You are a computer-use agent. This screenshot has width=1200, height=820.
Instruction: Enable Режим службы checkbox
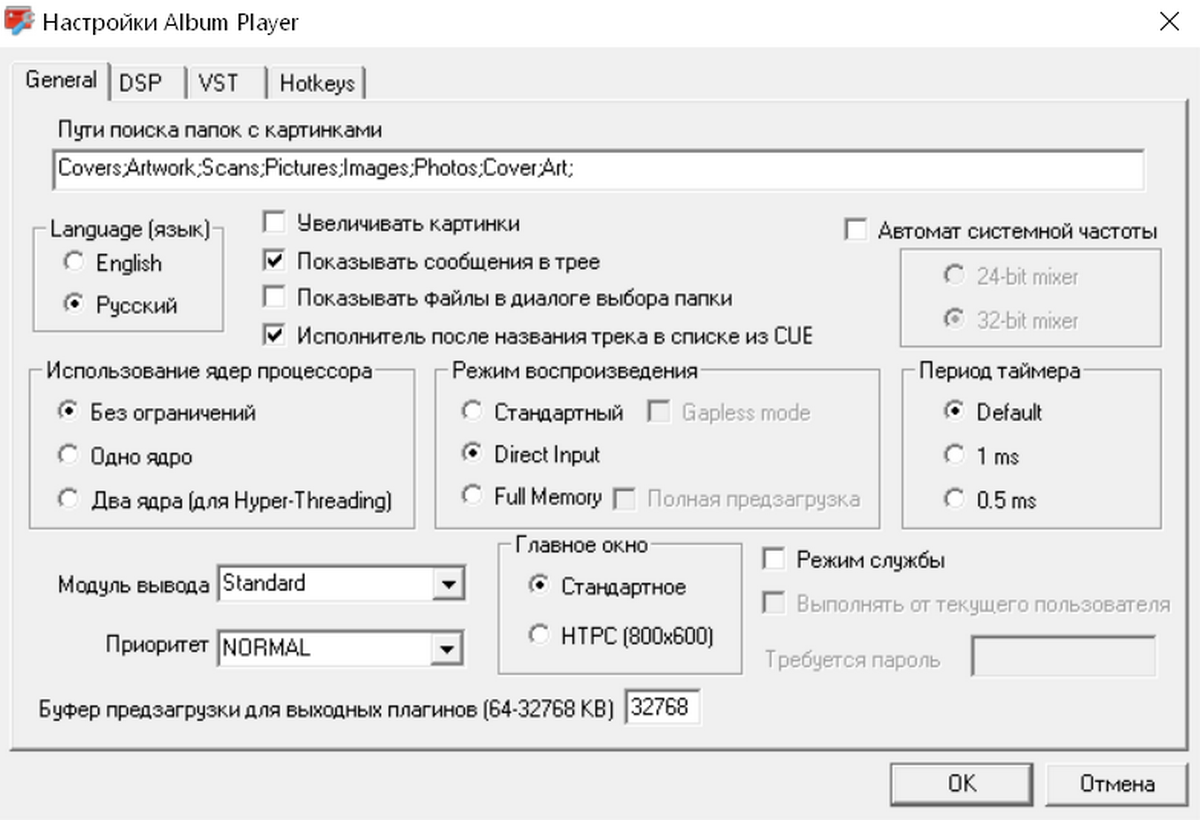(855, 560)
